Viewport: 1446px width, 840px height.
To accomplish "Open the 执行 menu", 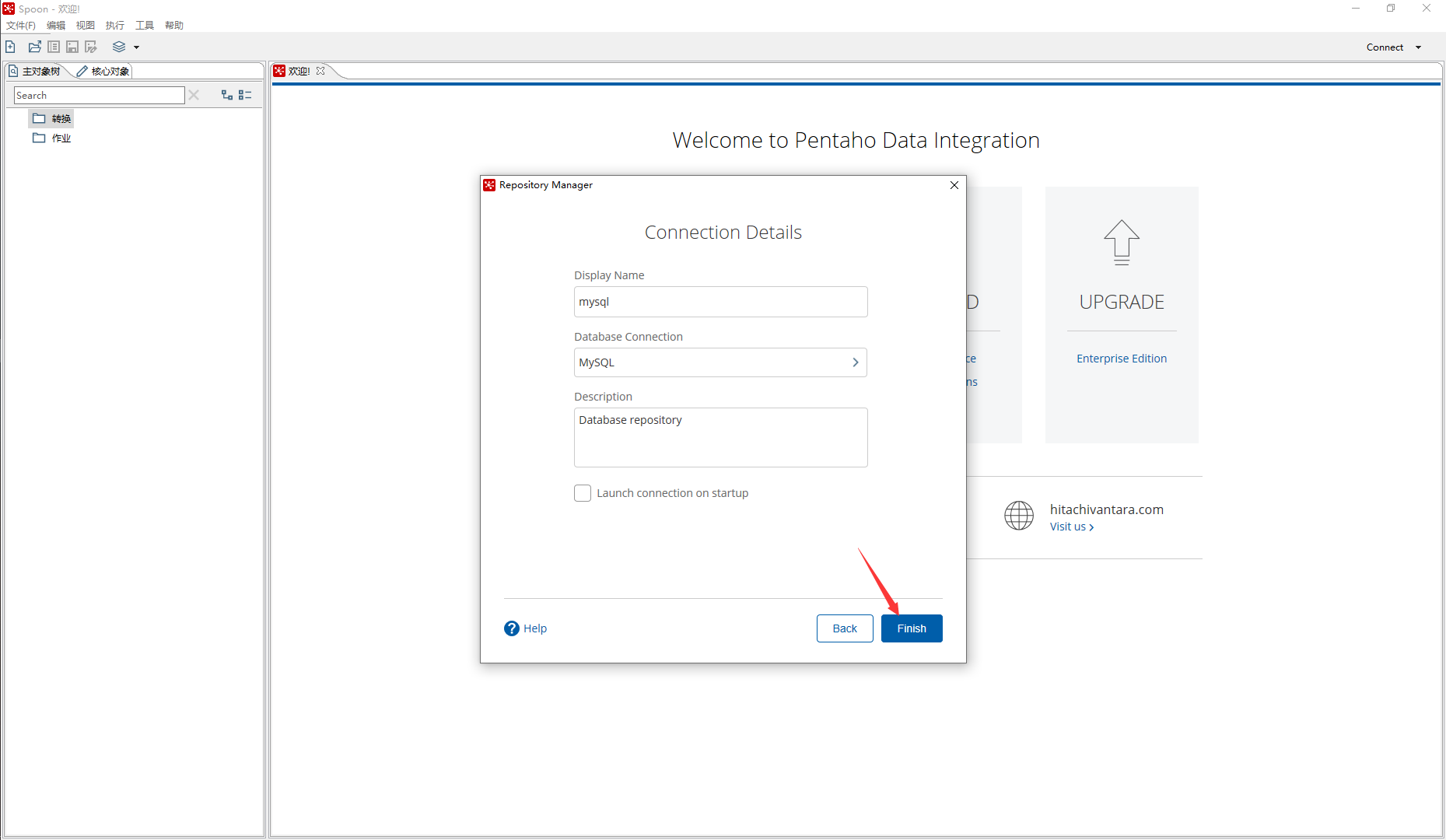I will 115,25.
